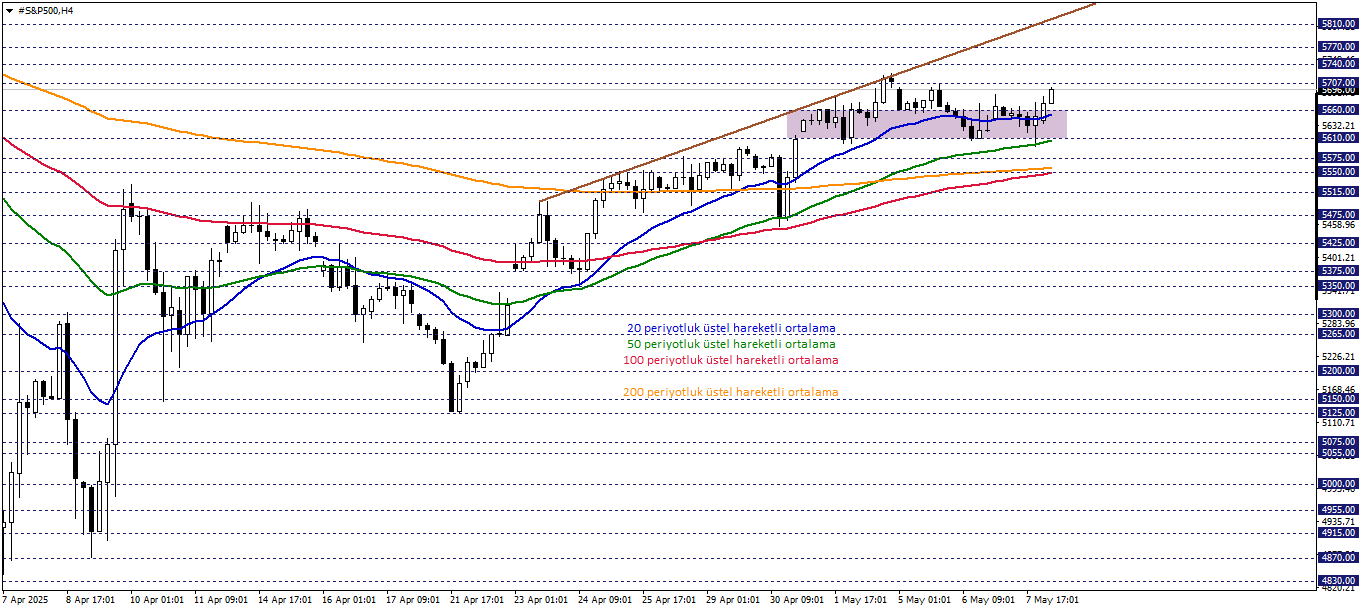Select the 20 periyotluk üstel hareketli ortalama label
Screen dimensions: 1362x611
pyautogui.click(x=731, y=328)
